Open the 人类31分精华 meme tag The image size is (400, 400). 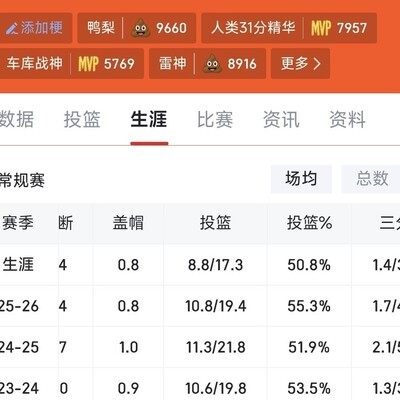[289, 28]
